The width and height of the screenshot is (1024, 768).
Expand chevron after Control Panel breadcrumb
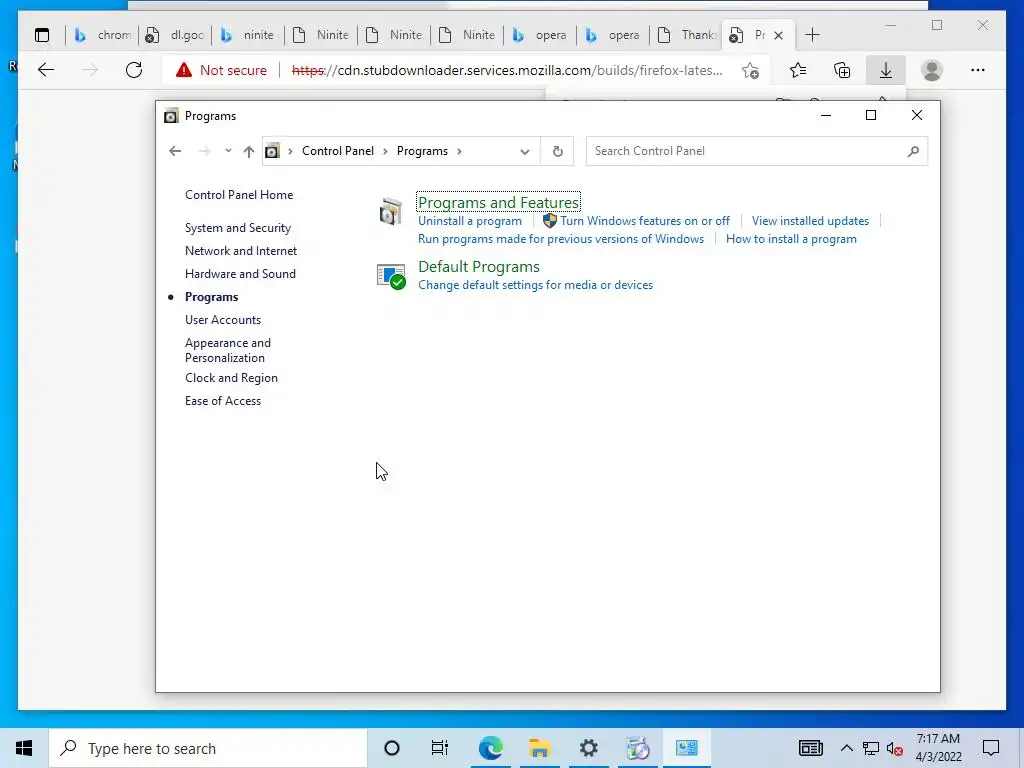coord(385,151)
